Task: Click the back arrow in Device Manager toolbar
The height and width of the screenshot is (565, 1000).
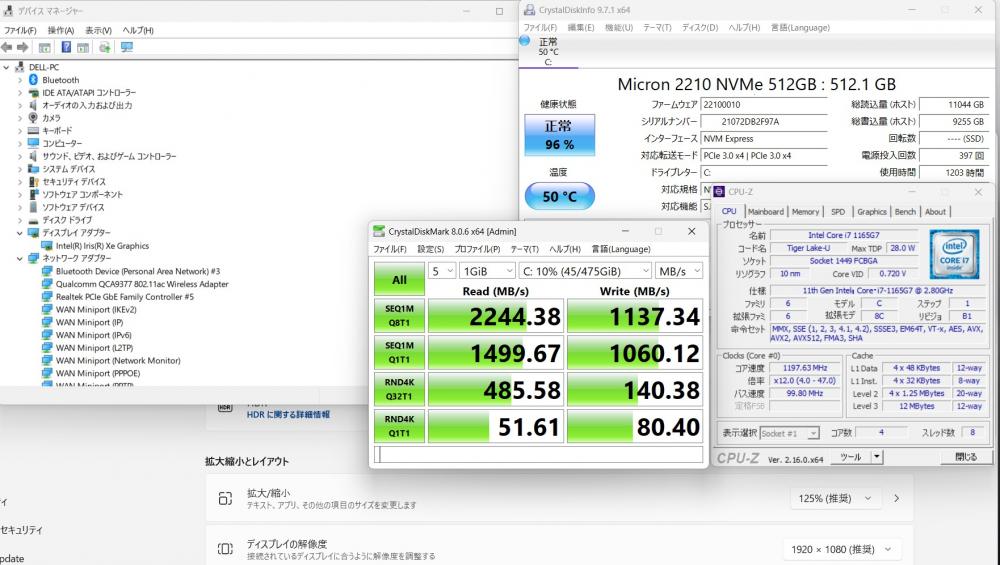Action: pyautogui.click(x=8, y=47)
